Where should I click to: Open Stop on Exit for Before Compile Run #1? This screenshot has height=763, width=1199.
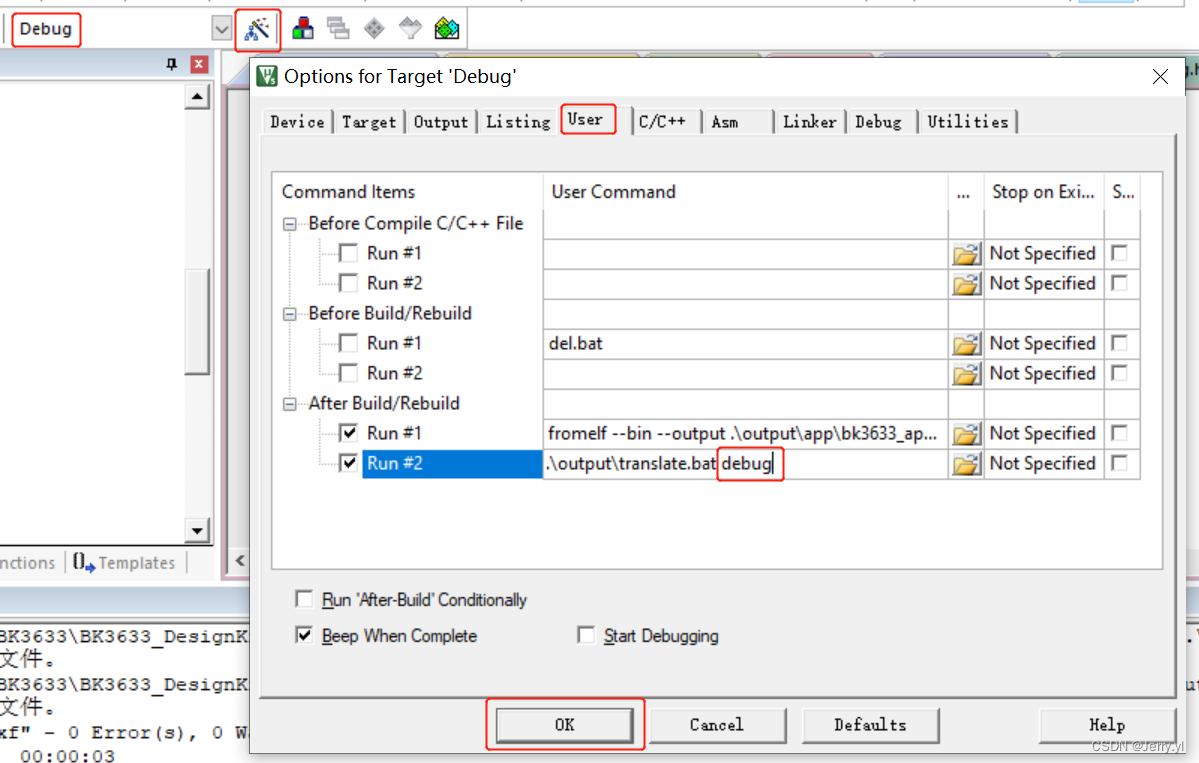coord(1044,253)
